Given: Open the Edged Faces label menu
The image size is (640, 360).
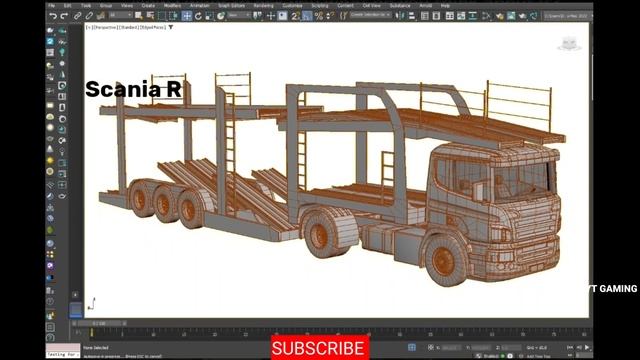Looking at the screenshot, I should (153, 27).
